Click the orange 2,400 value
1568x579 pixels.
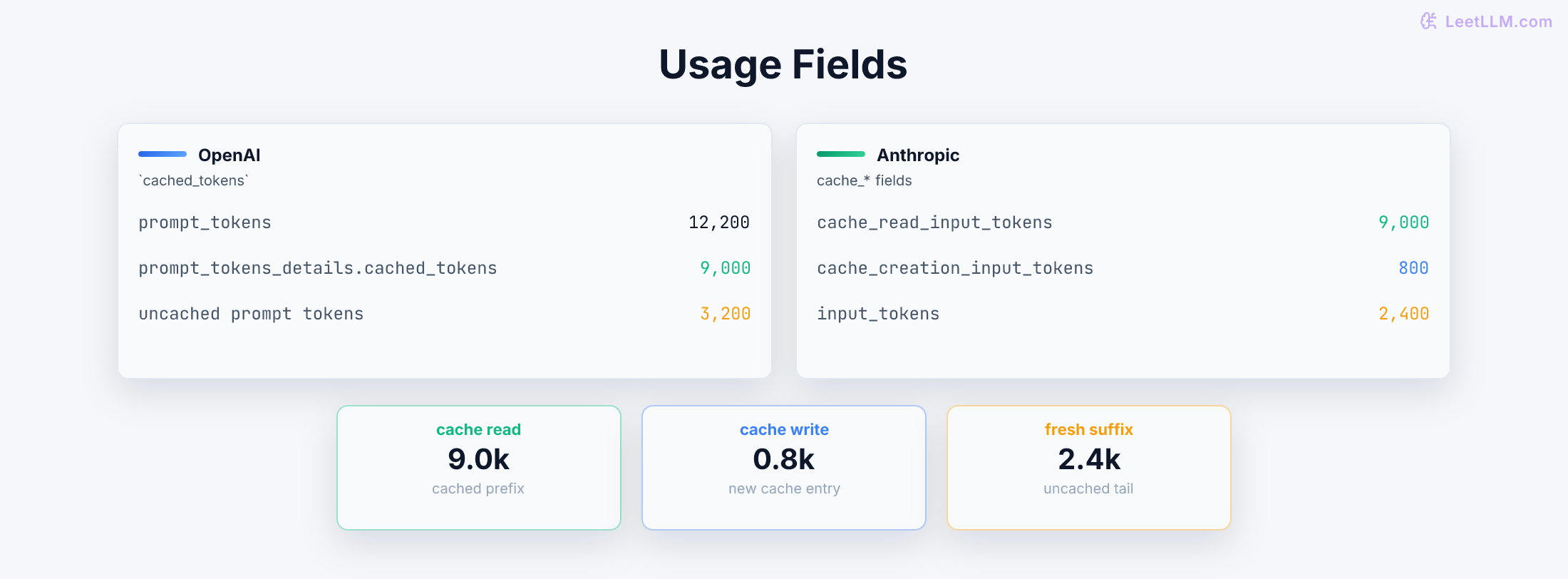pos(1403,314)
